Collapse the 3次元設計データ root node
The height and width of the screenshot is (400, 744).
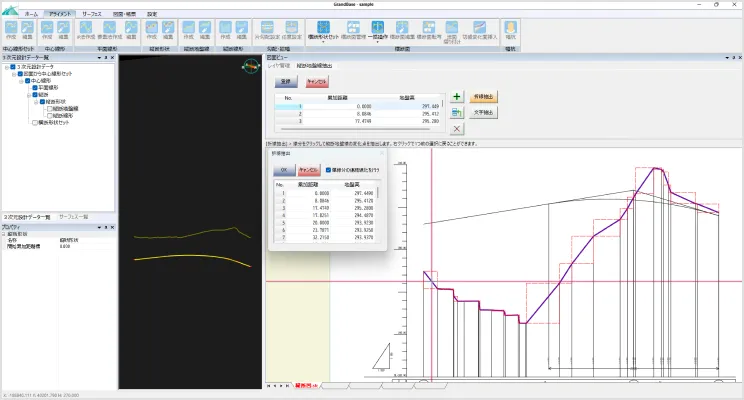[x=7, y=67]
